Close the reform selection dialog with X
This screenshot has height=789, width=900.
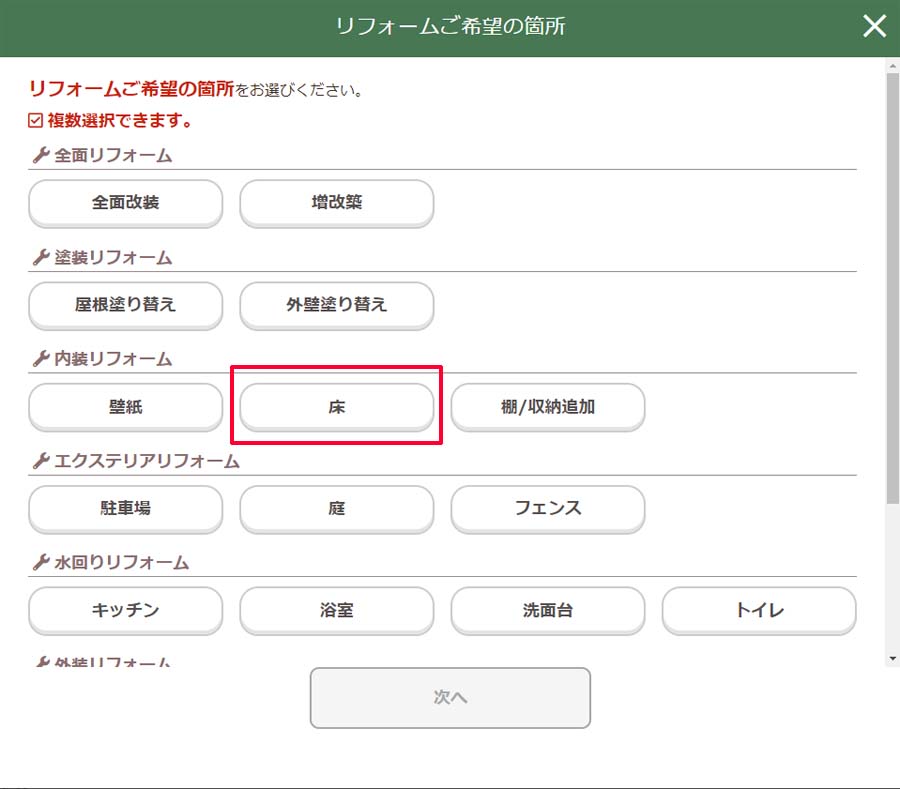[x=874, y=27]
